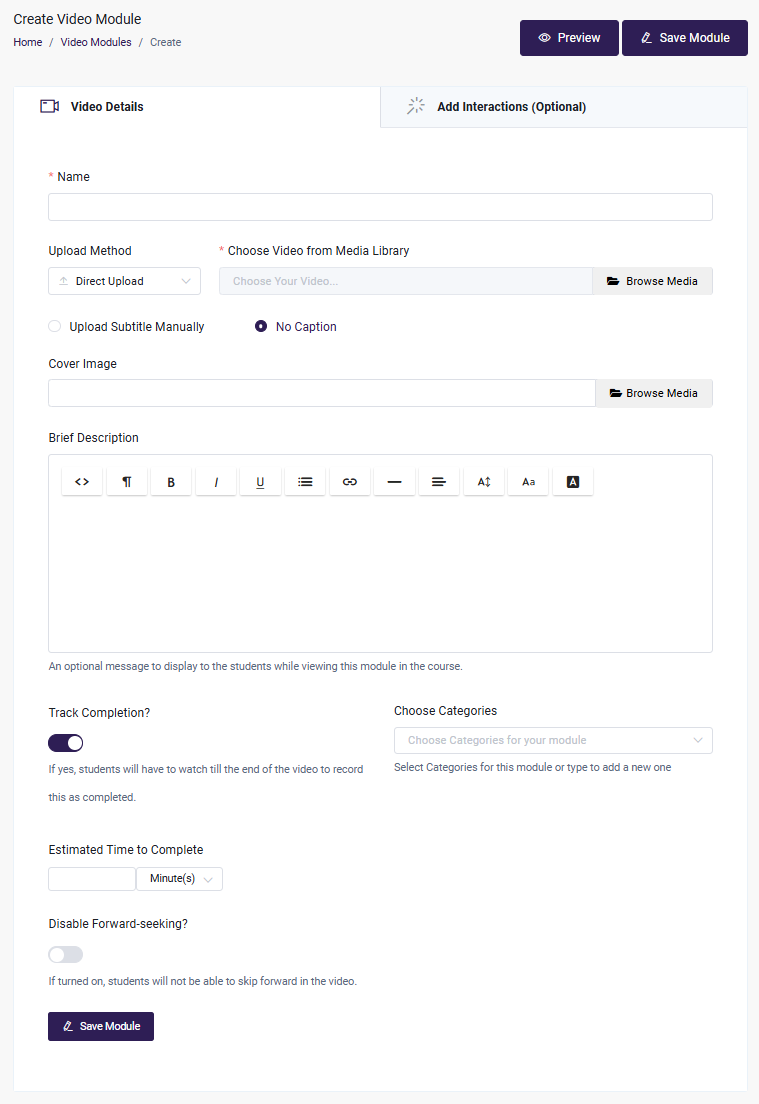Insert a horizontal rule line
The image size is (759, 1104).
394,482
